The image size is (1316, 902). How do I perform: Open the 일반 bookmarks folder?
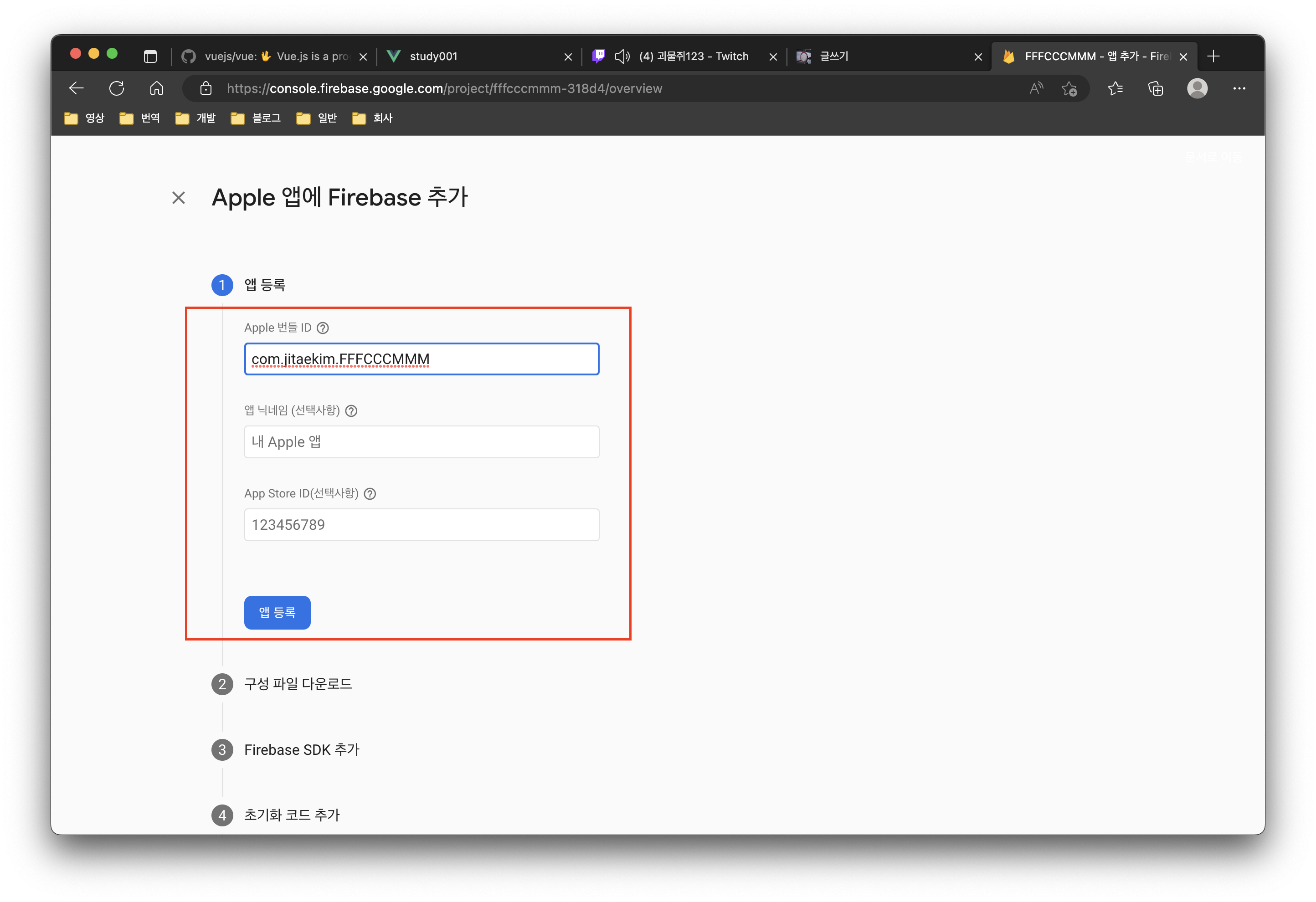(x=317, y=118)
